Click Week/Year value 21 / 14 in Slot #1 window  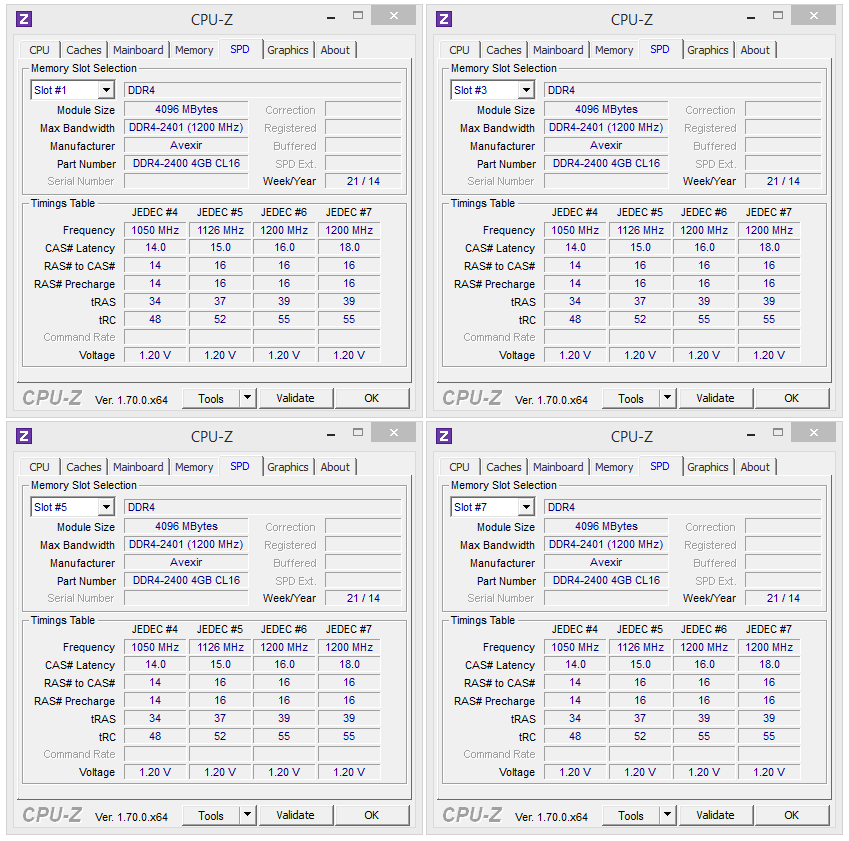click(x=363, y=181)
